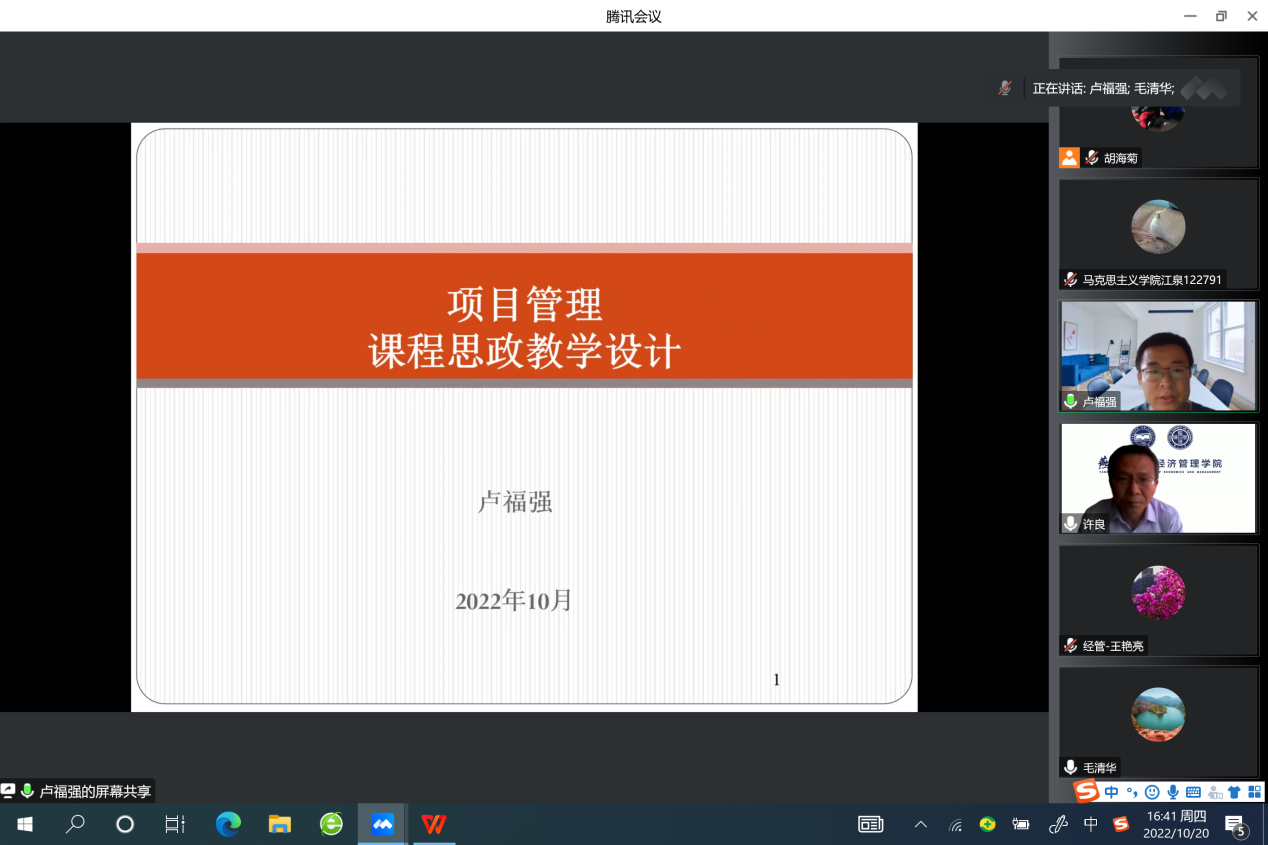
Task: Expand the hidden system tray icons
Action: 921,825
